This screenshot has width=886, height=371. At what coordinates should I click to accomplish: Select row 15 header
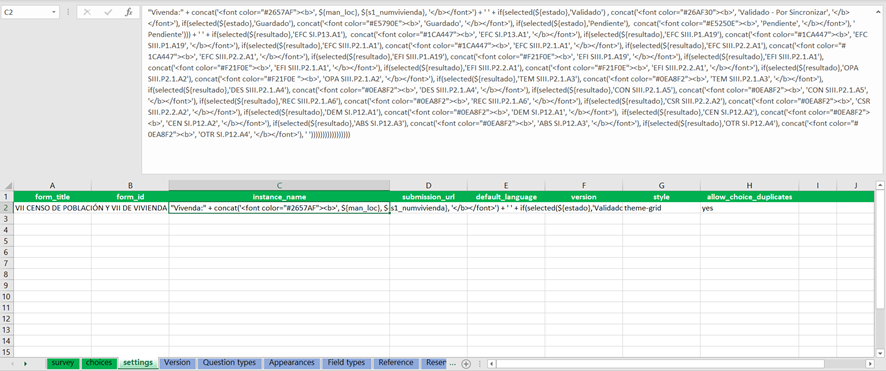pos(7,352)
